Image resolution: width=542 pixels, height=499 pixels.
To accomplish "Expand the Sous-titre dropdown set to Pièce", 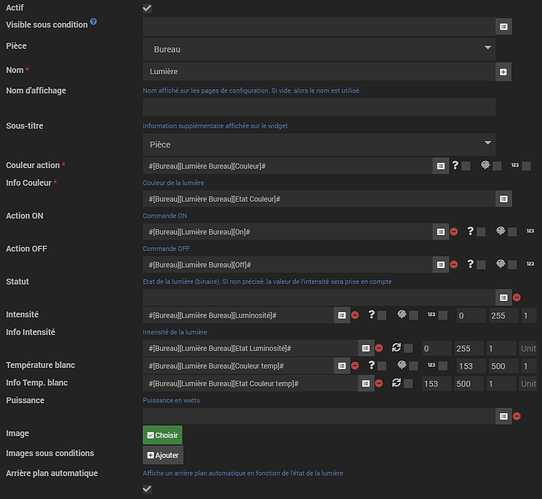I will 319,144.
